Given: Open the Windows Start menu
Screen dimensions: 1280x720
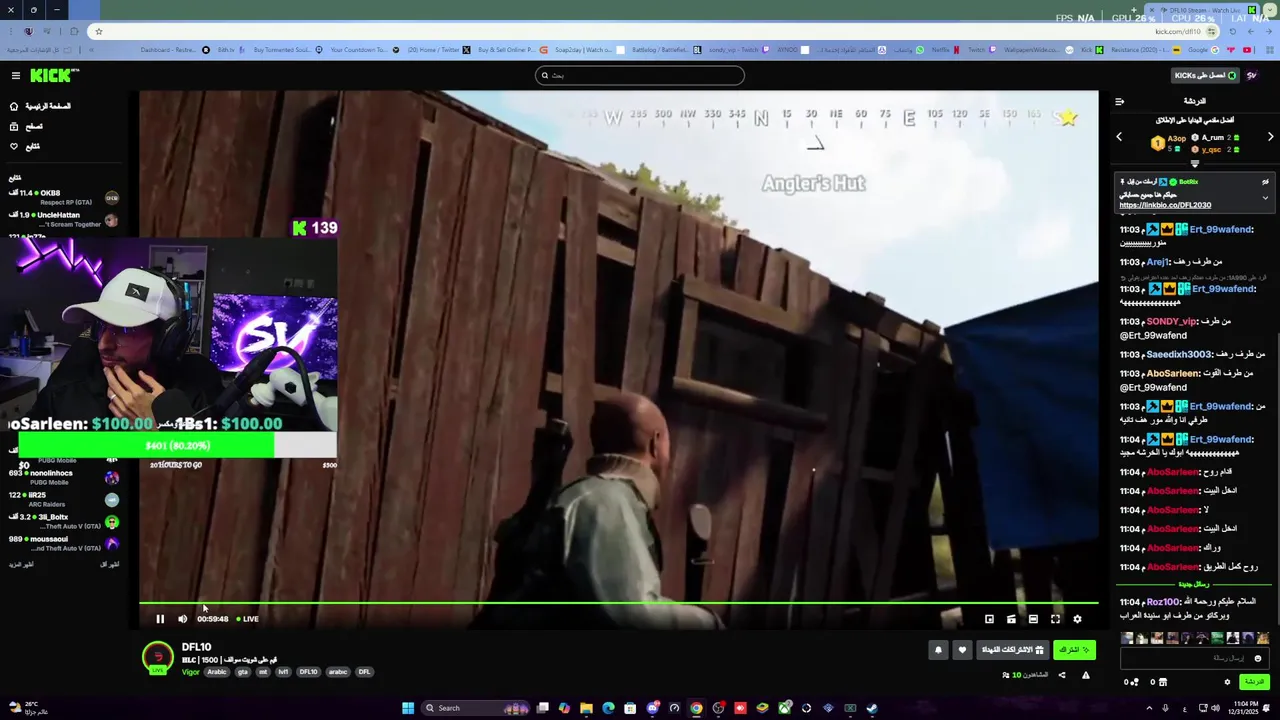Looking at the screenshot, I should point(408,708).
